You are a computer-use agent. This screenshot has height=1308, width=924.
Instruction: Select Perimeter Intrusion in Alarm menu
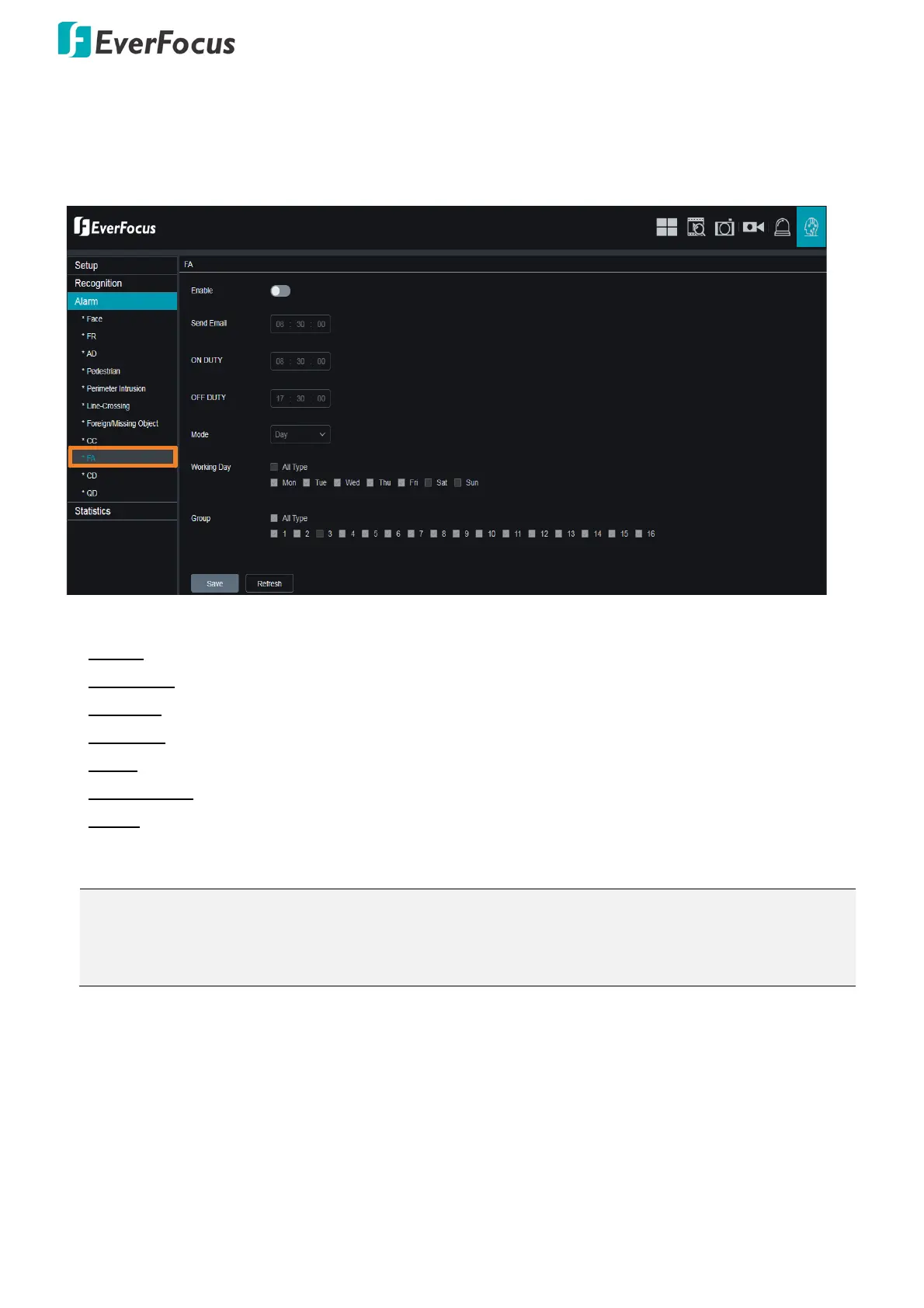pyautogui.click(x=116, y=388)
